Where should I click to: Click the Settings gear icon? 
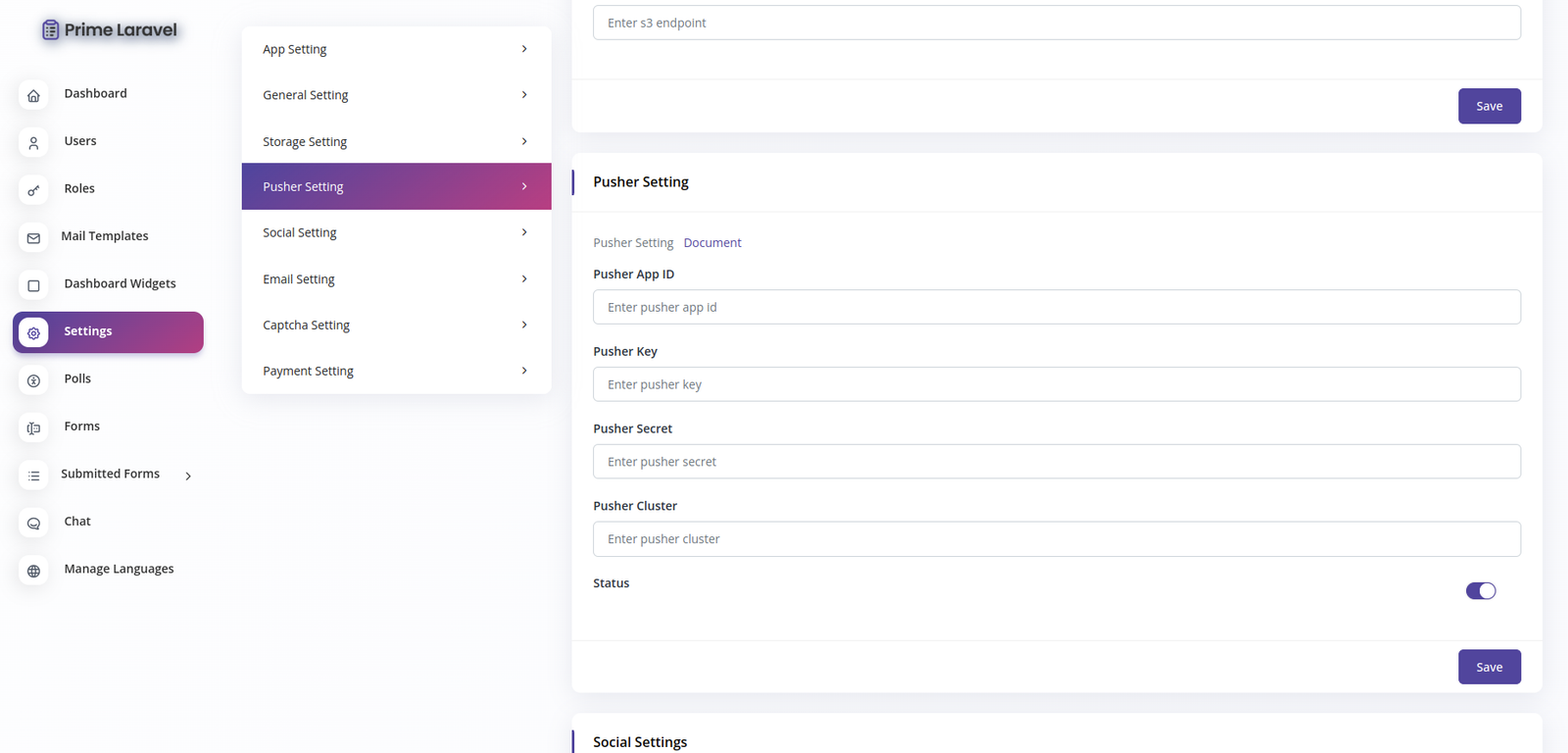pos(33,333)
